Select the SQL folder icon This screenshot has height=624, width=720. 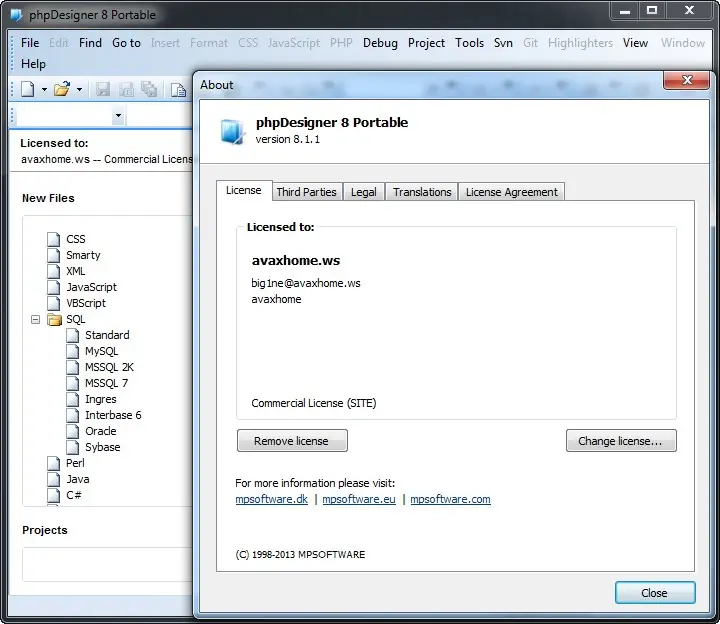coord(54,320)
